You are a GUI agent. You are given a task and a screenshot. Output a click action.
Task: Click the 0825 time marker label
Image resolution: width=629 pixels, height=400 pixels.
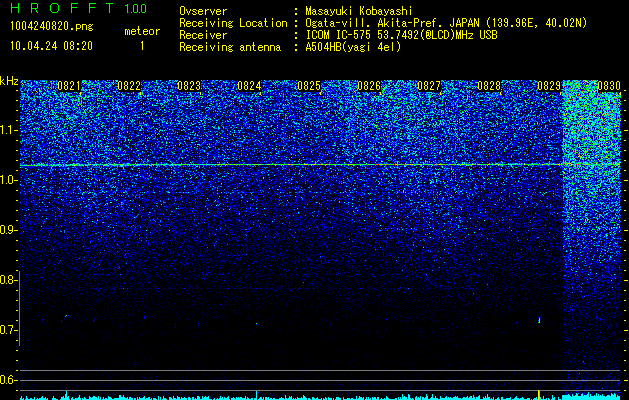tap(309, 86)
